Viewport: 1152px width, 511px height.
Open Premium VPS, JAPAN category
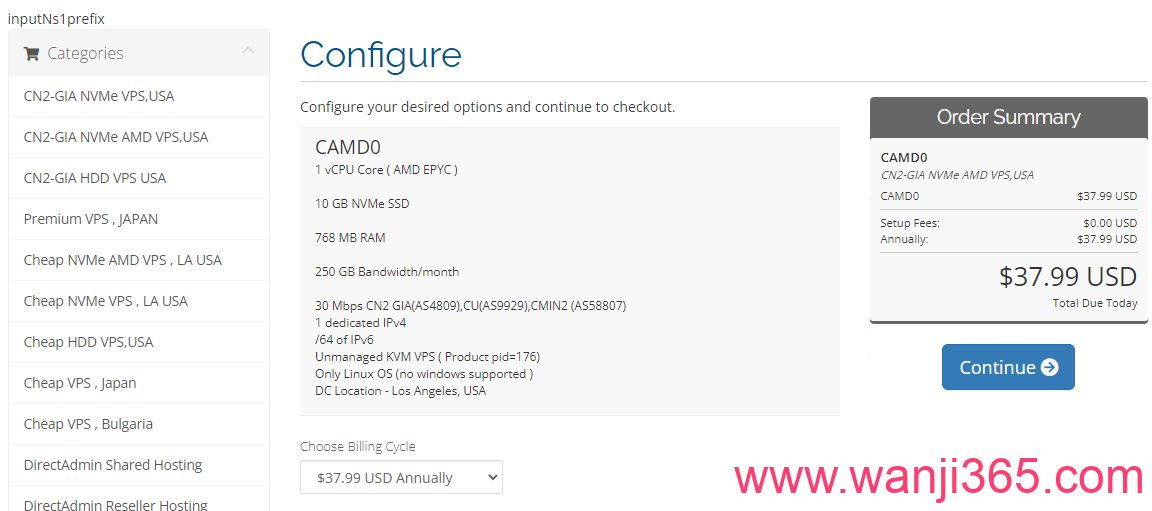pos(91,219)
